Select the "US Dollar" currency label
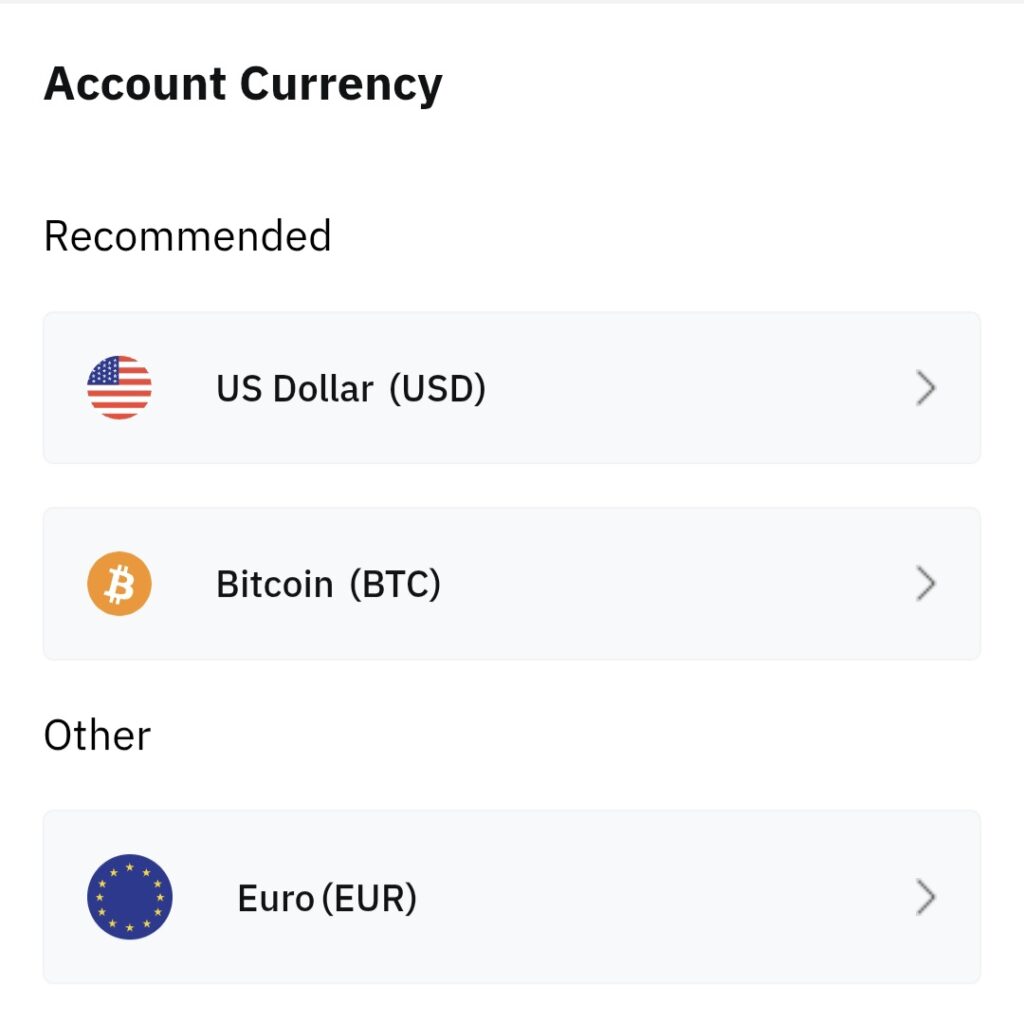This screenshot has height=1024, width=1024. click(295, 388)
